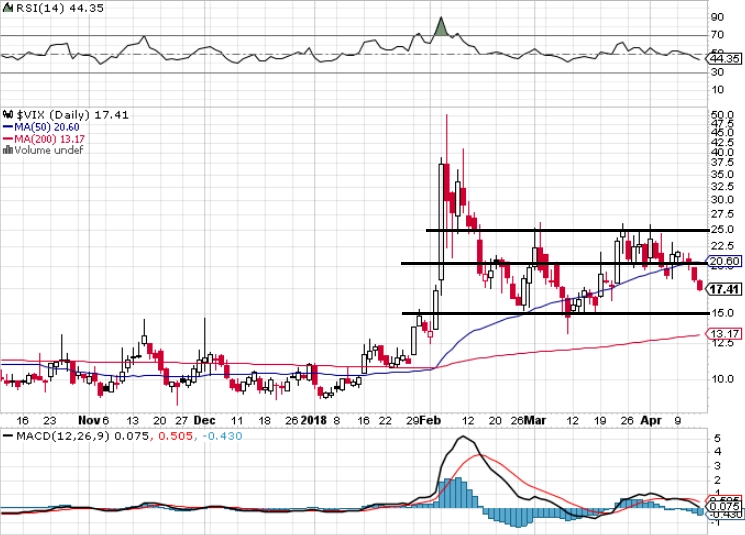Click the Apr date axis label

click(651, 420)
